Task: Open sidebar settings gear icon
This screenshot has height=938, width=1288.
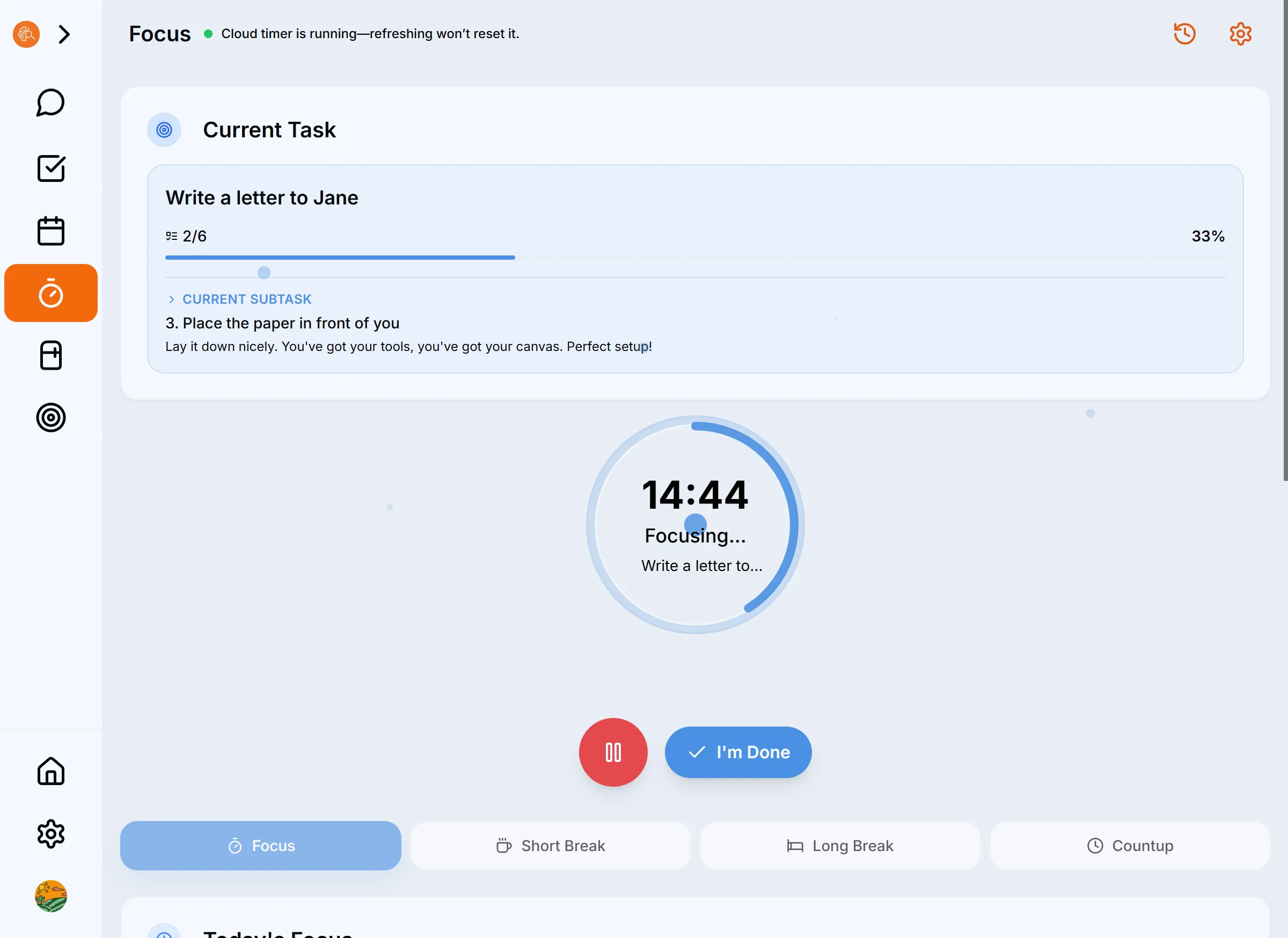Action: point(50,833)
